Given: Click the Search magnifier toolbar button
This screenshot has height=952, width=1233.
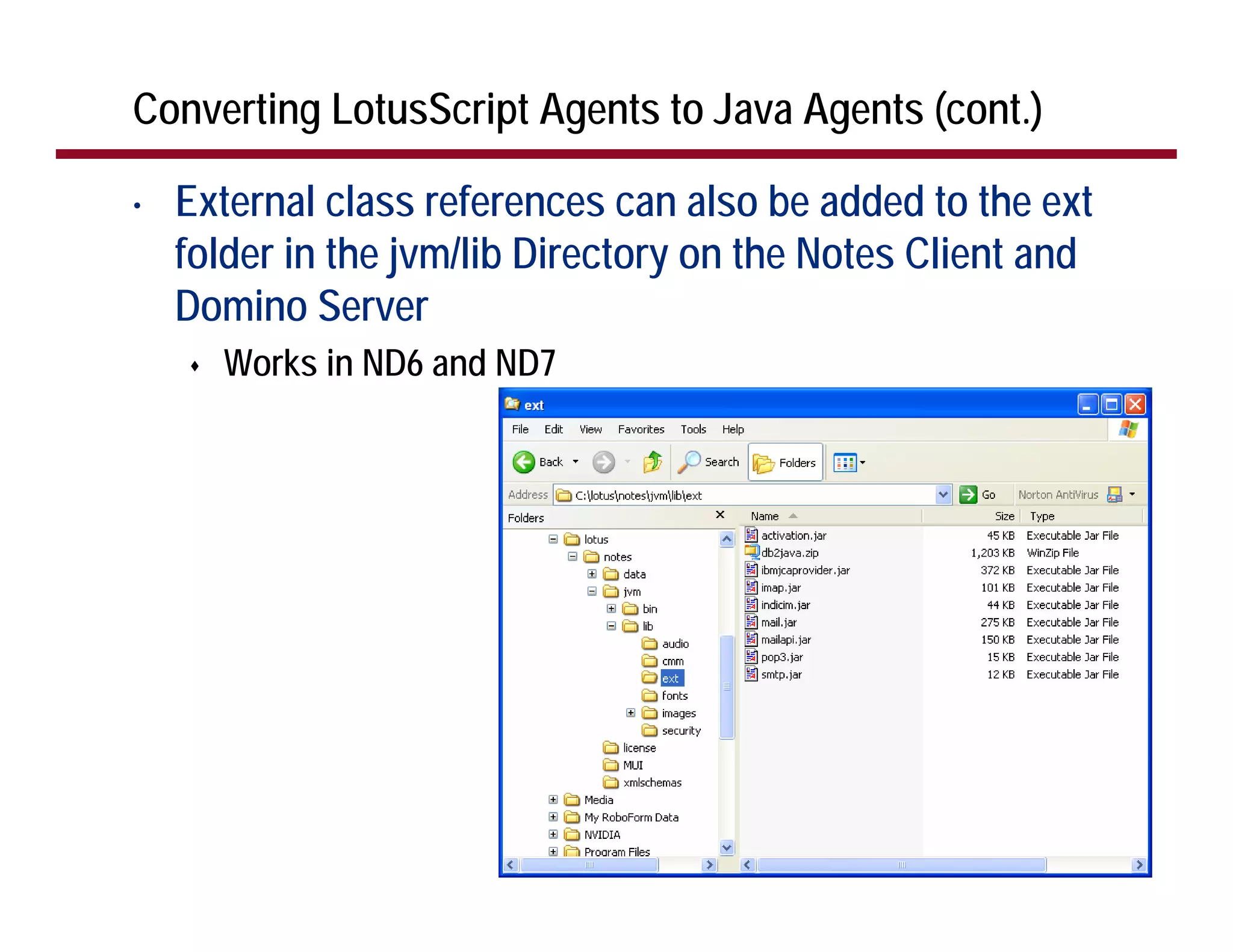Looking at the screenshot, I should (709, 462).
